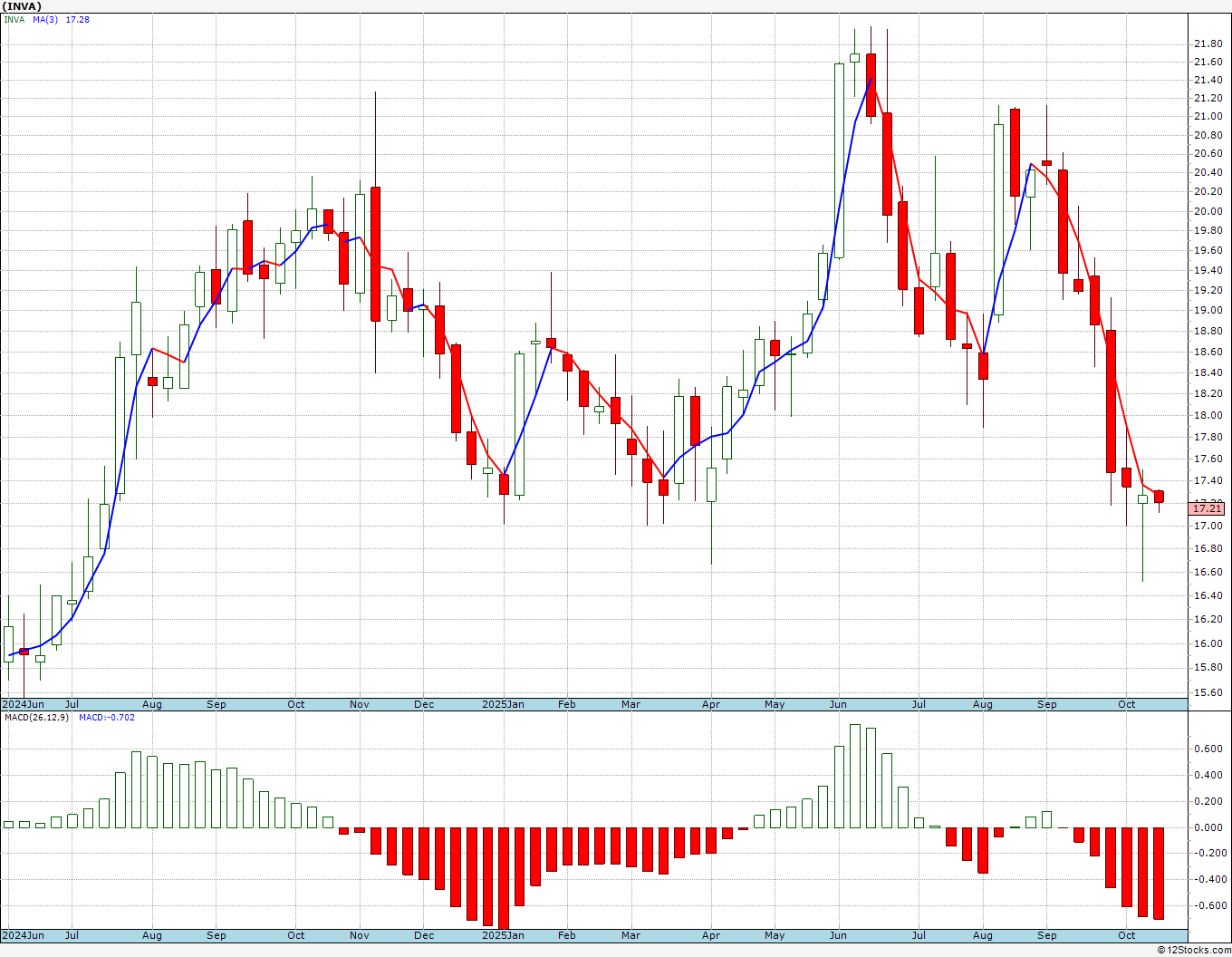
Task: Click the "16.40" price axis label
Action: (1208, 596)
